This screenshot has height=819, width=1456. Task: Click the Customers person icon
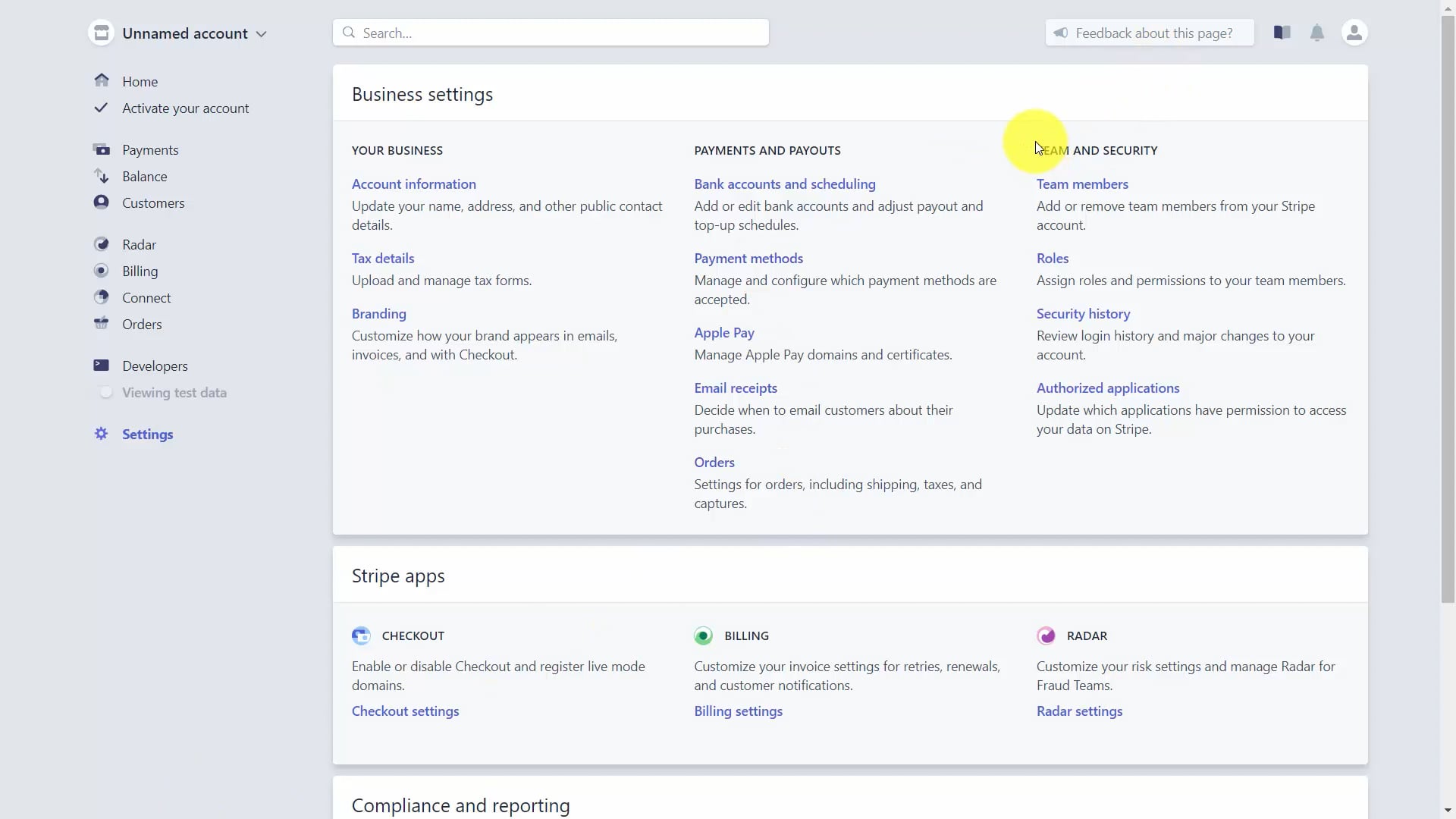102,202
